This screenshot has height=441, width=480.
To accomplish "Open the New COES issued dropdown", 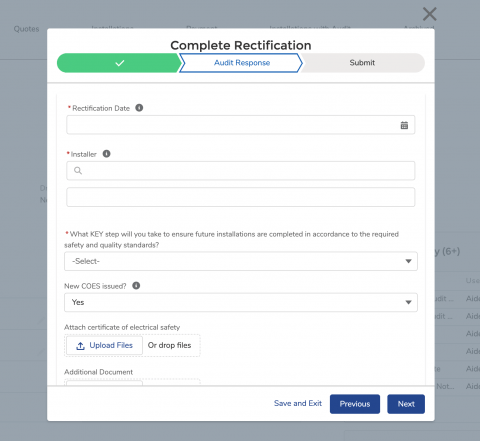I will click(x=241, y=302).
